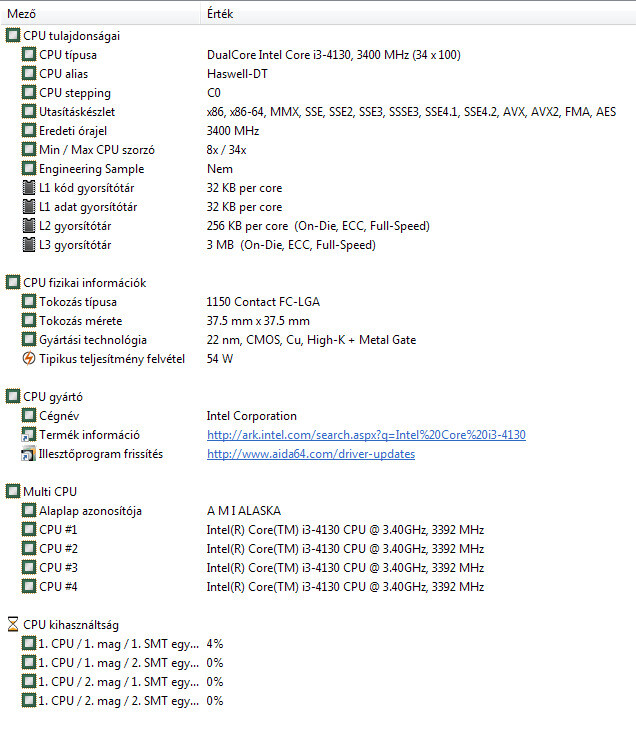Click the Tokozás típusa chip icon
Screen dimensions: 636x748
point(29,301)
